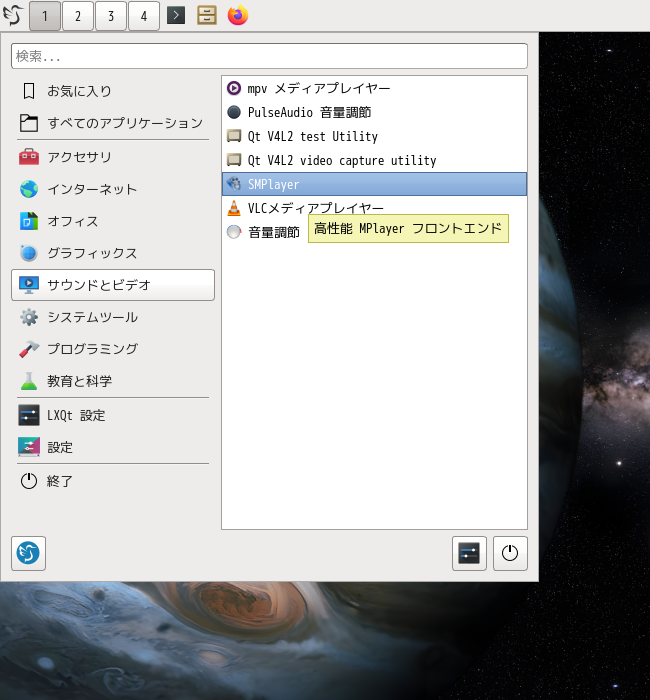Switch to virtual desktop 3

tap(111, 16)
